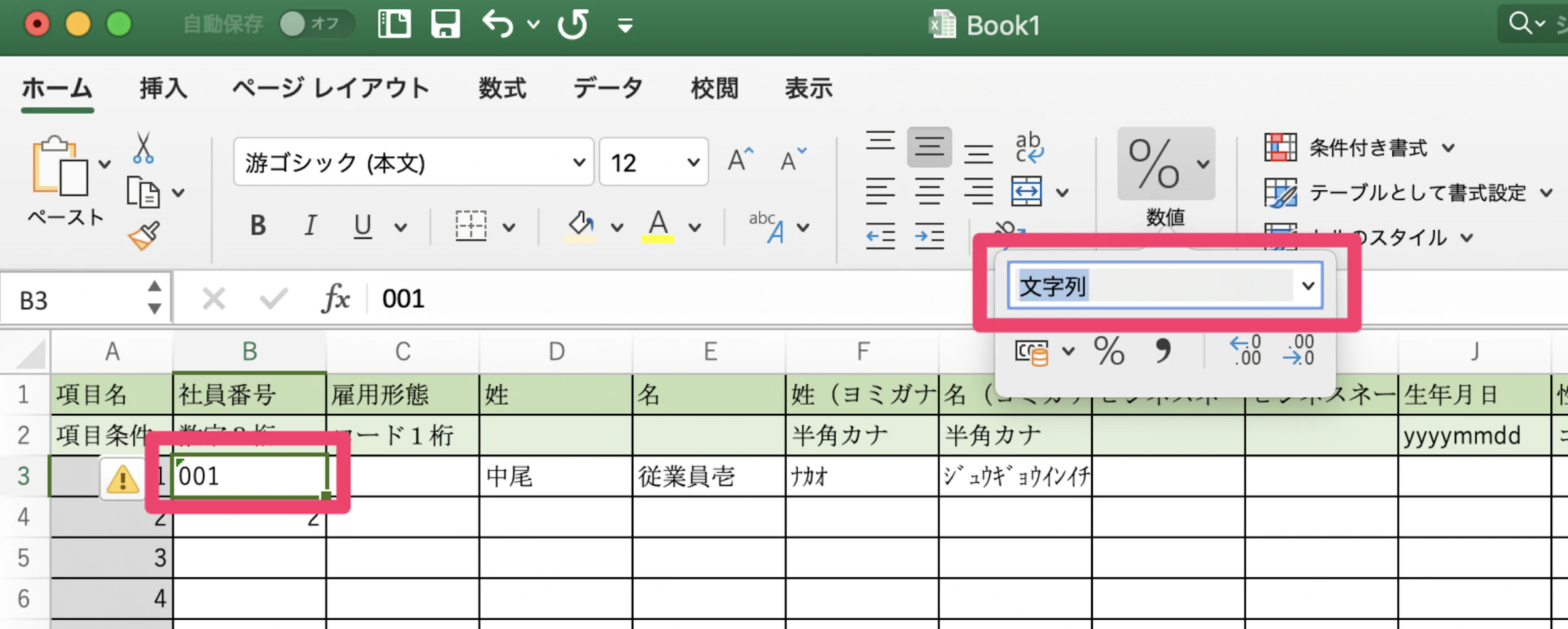Open the font color picker arrow
This screenshot has height=629, width=1568.
[x=695, y=228]
